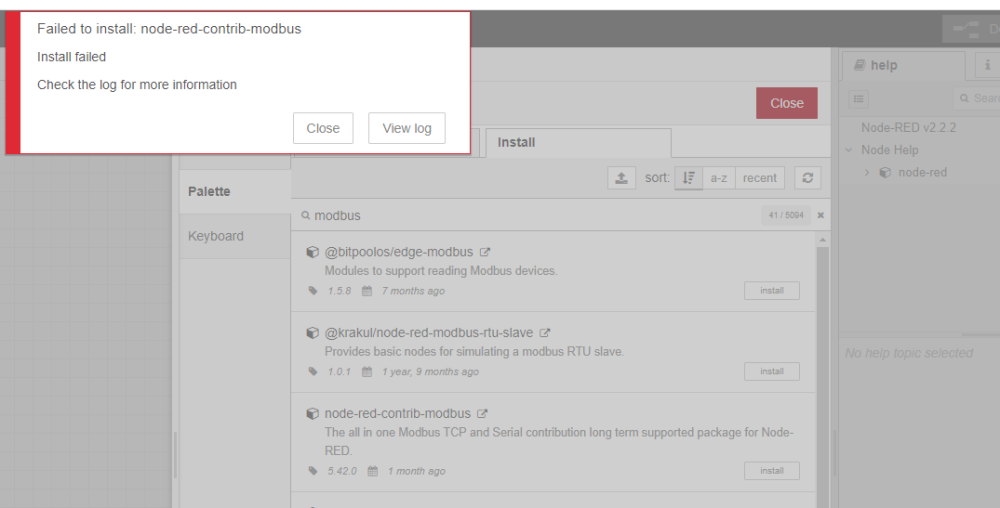Click 'No help topic selected' text
Image resolution: width=1000 pixels, height=508 pixels.
point(909,353)
